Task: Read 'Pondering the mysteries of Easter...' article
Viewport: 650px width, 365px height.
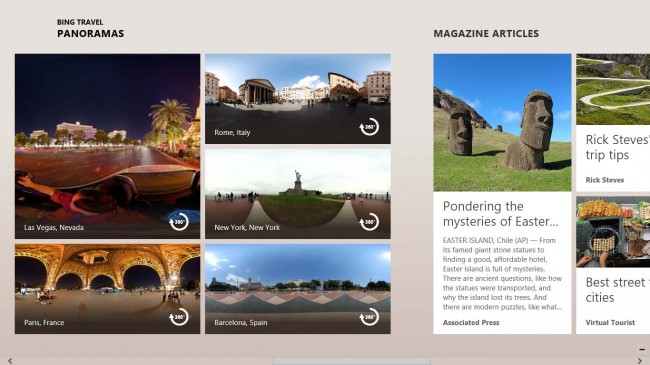Action: 500,214
